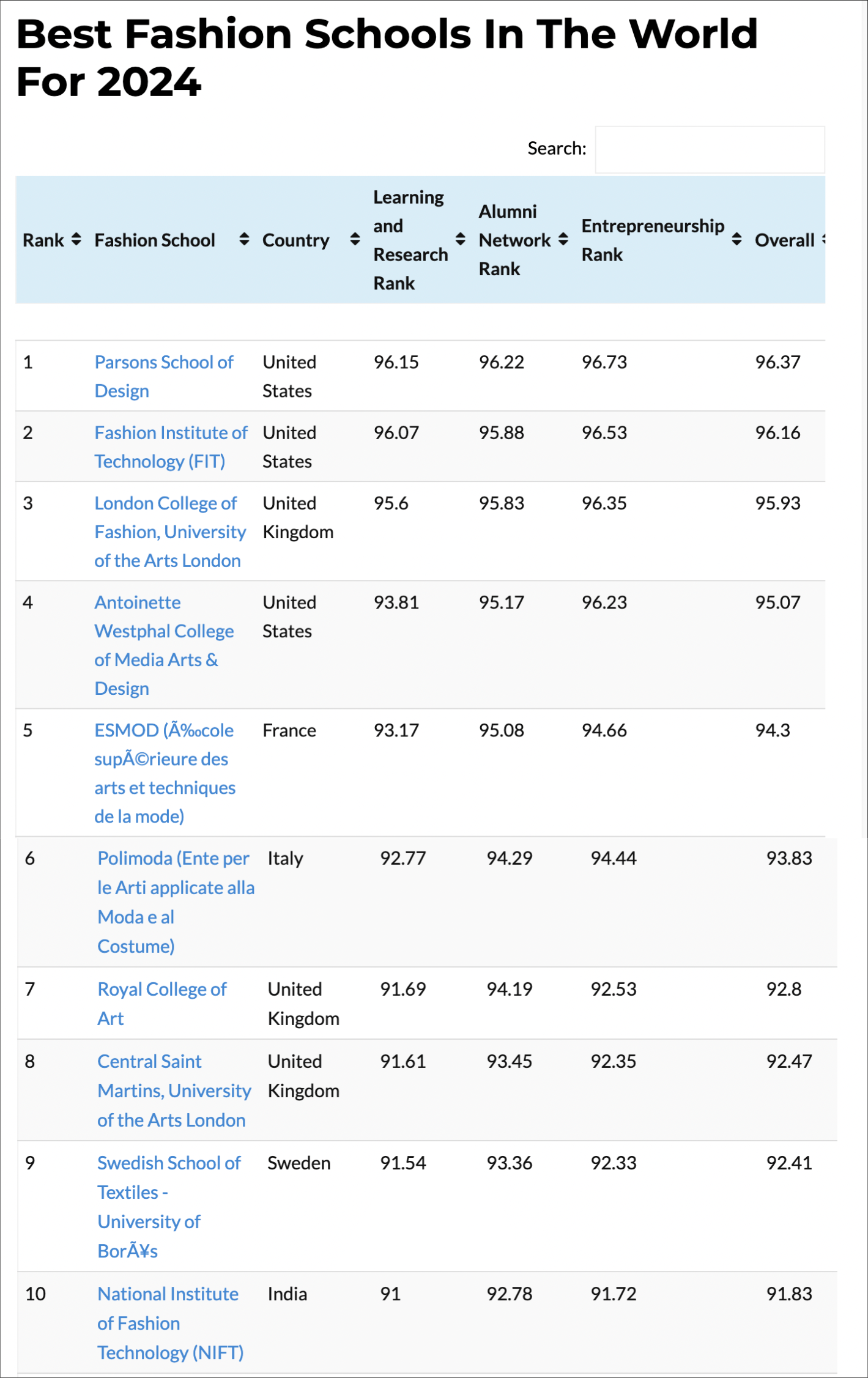Select the overall score 96.37
868x1378 pixels.
[777, 362]
